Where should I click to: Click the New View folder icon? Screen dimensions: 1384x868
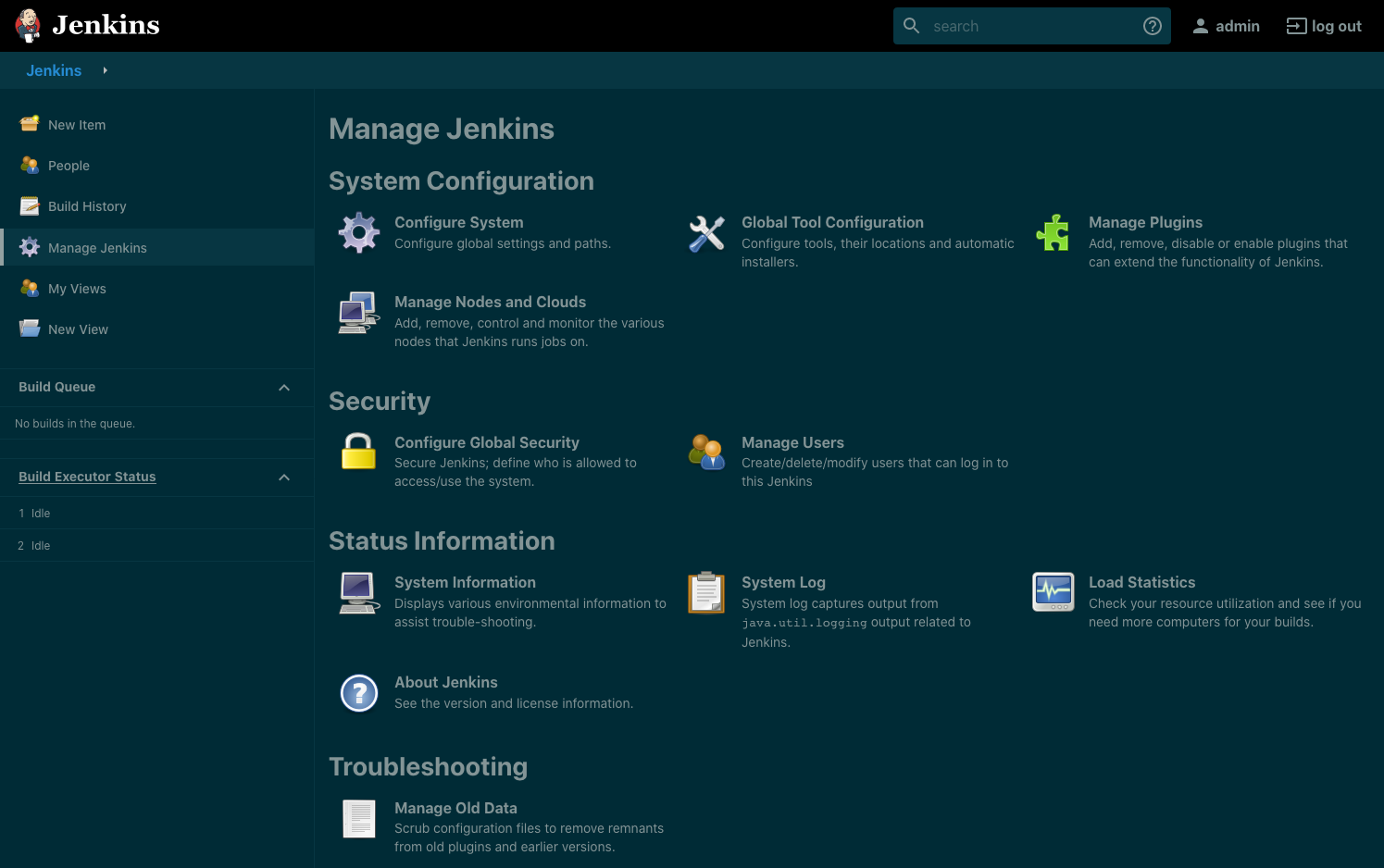tap(30, 329)
